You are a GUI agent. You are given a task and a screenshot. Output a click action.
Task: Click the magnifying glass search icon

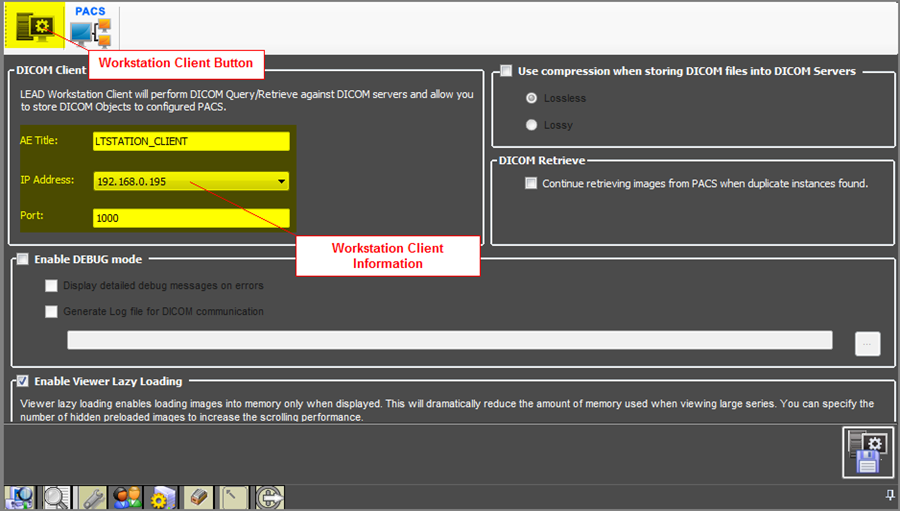(x=56, y=497)
